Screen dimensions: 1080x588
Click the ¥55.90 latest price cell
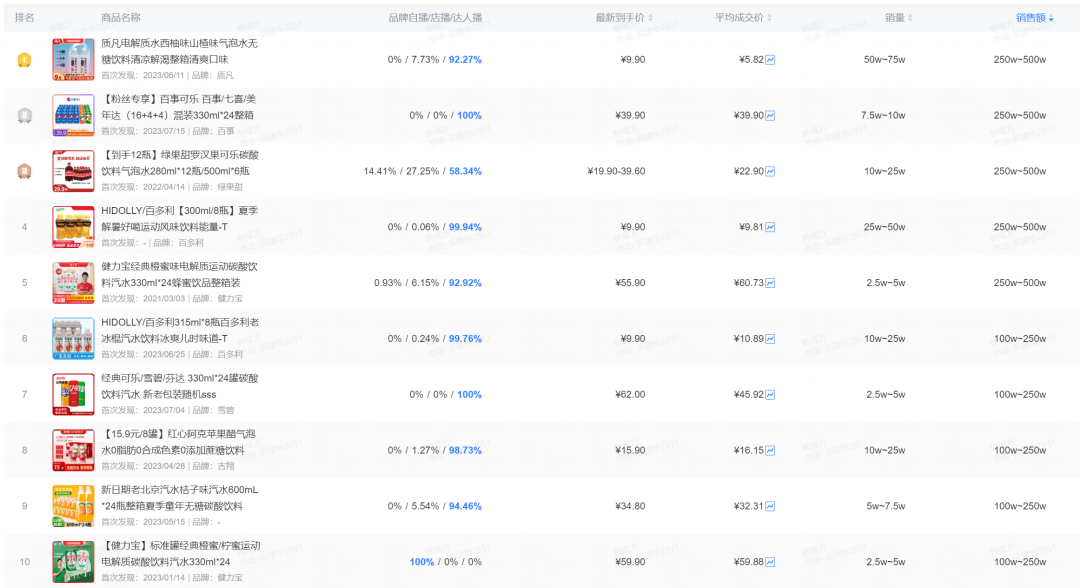pyautogui.click(x=630, y=283)
